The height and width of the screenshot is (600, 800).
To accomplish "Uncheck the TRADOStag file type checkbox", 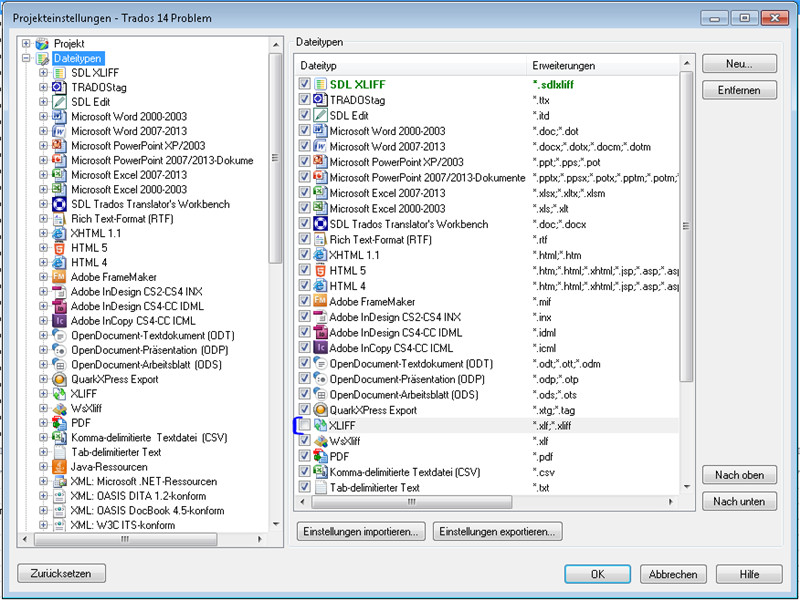I will [x=305, y=99].
